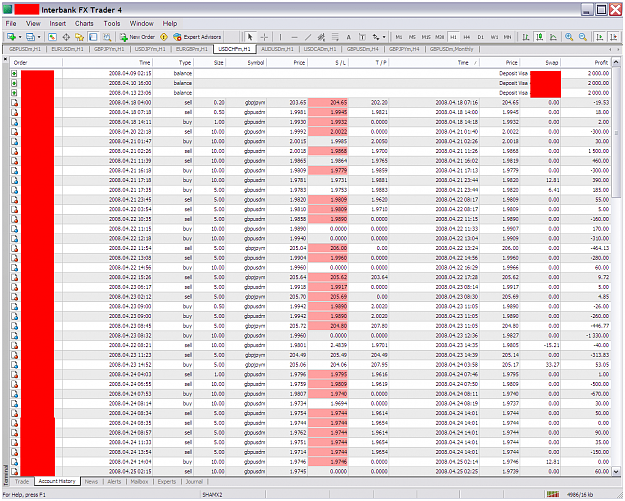Select the M1 timeframe
The image size is (625, 501).
coord(399,37)
